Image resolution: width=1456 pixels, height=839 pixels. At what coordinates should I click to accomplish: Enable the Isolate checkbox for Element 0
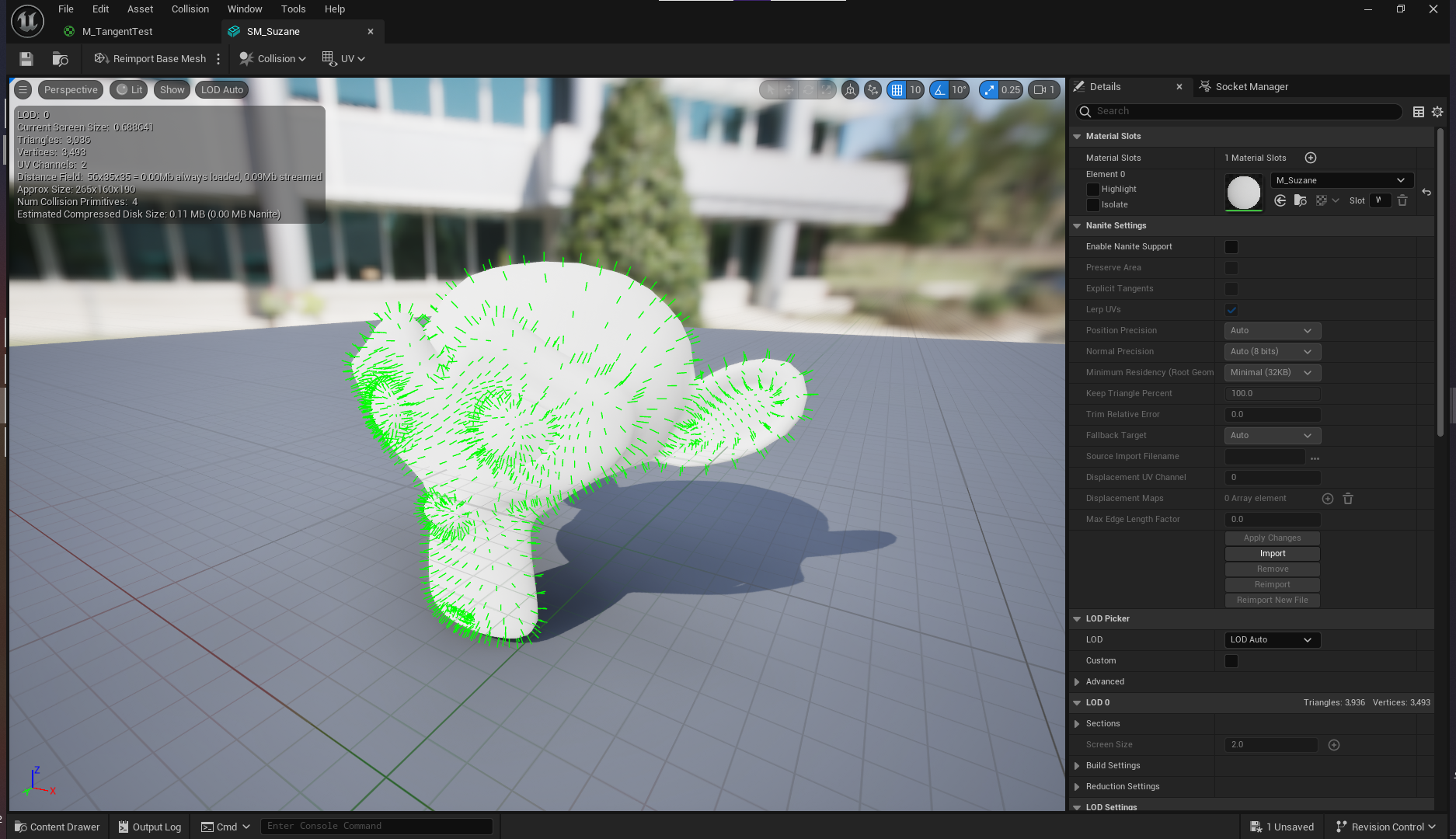[1092, 205]
